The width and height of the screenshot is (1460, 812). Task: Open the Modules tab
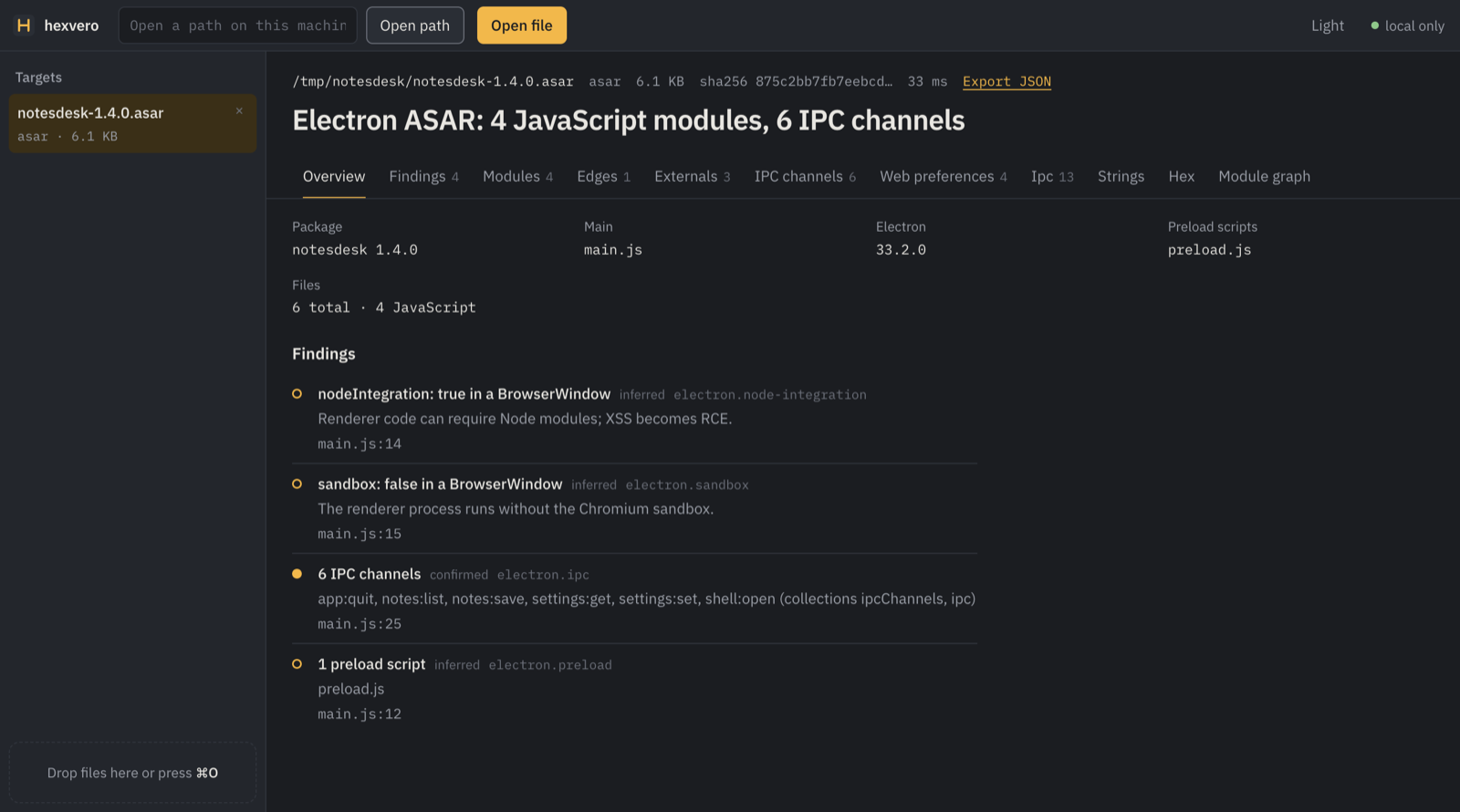click(x=517, y=176)
